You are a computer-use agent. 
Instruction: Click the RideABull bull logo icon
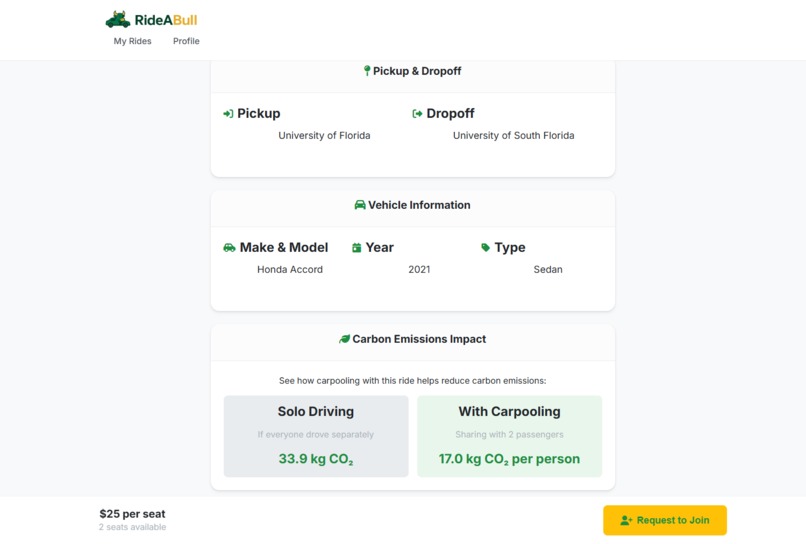(x=118, y=20)
